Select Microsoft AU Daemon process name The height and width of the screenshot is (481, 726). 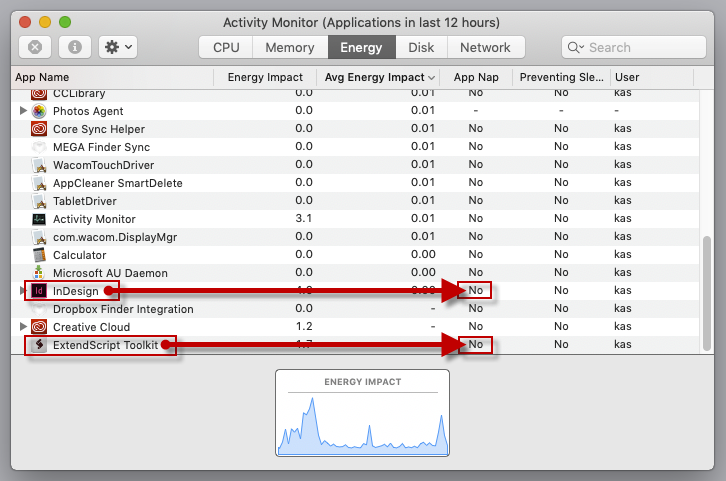coord(110,273)
